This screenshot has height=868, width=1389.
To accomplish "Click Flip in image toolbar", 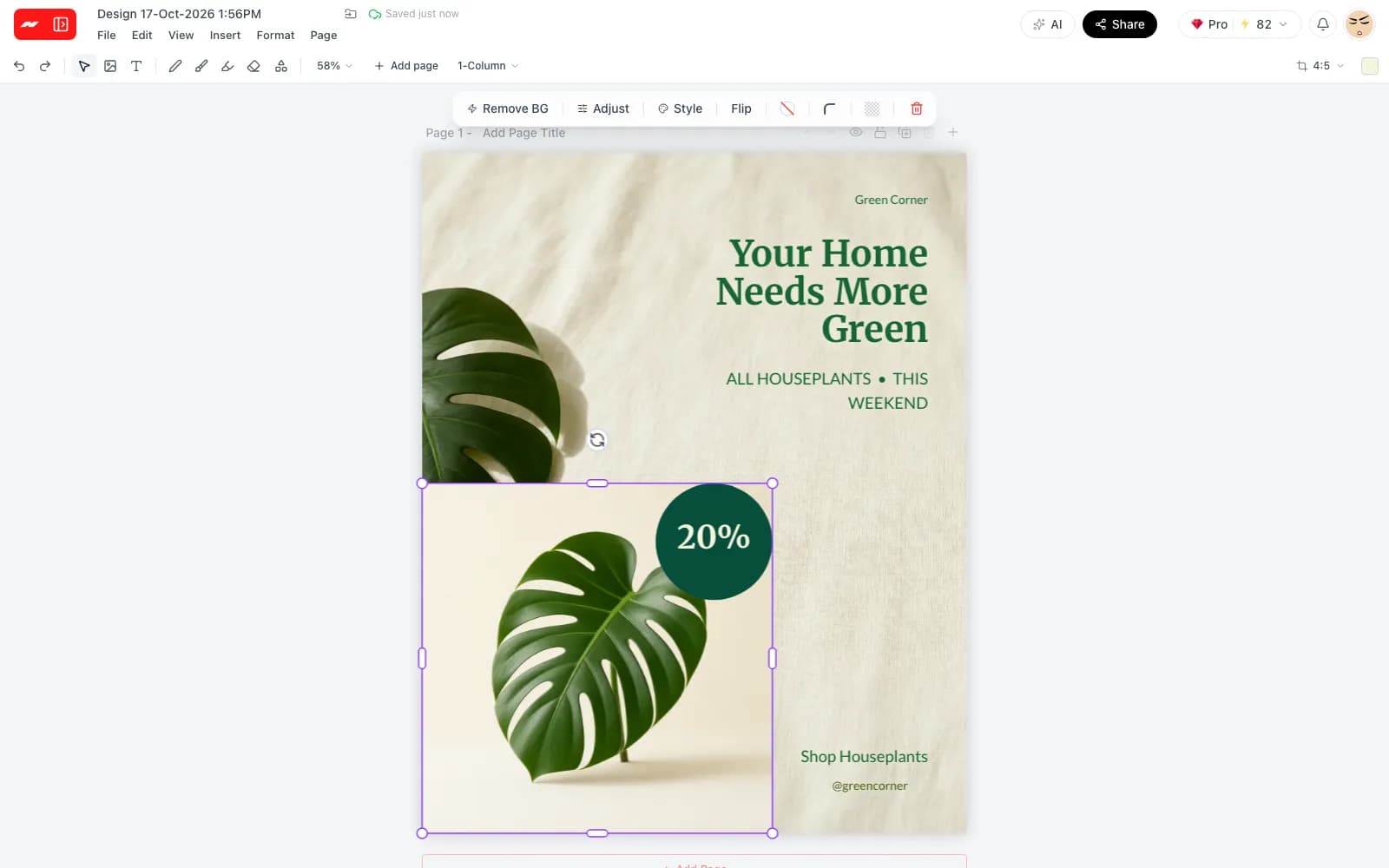I will 741,108.
